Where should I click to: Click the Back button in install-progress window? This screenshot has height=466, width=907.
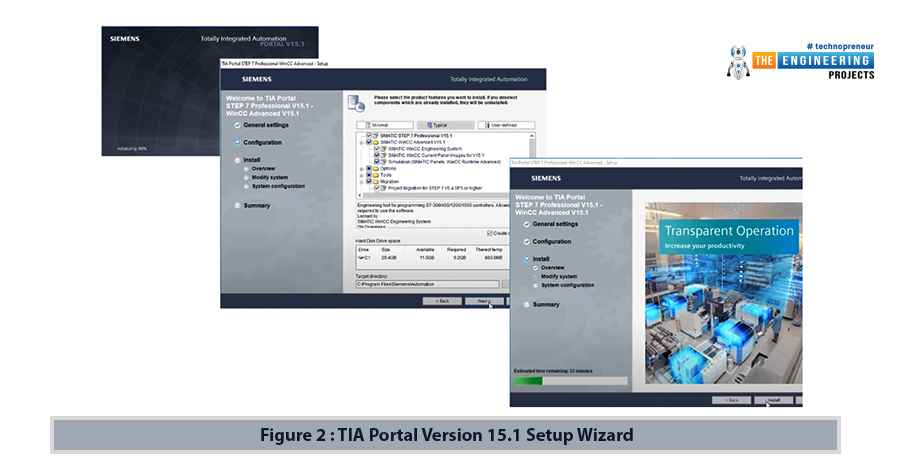click(731, 400)
